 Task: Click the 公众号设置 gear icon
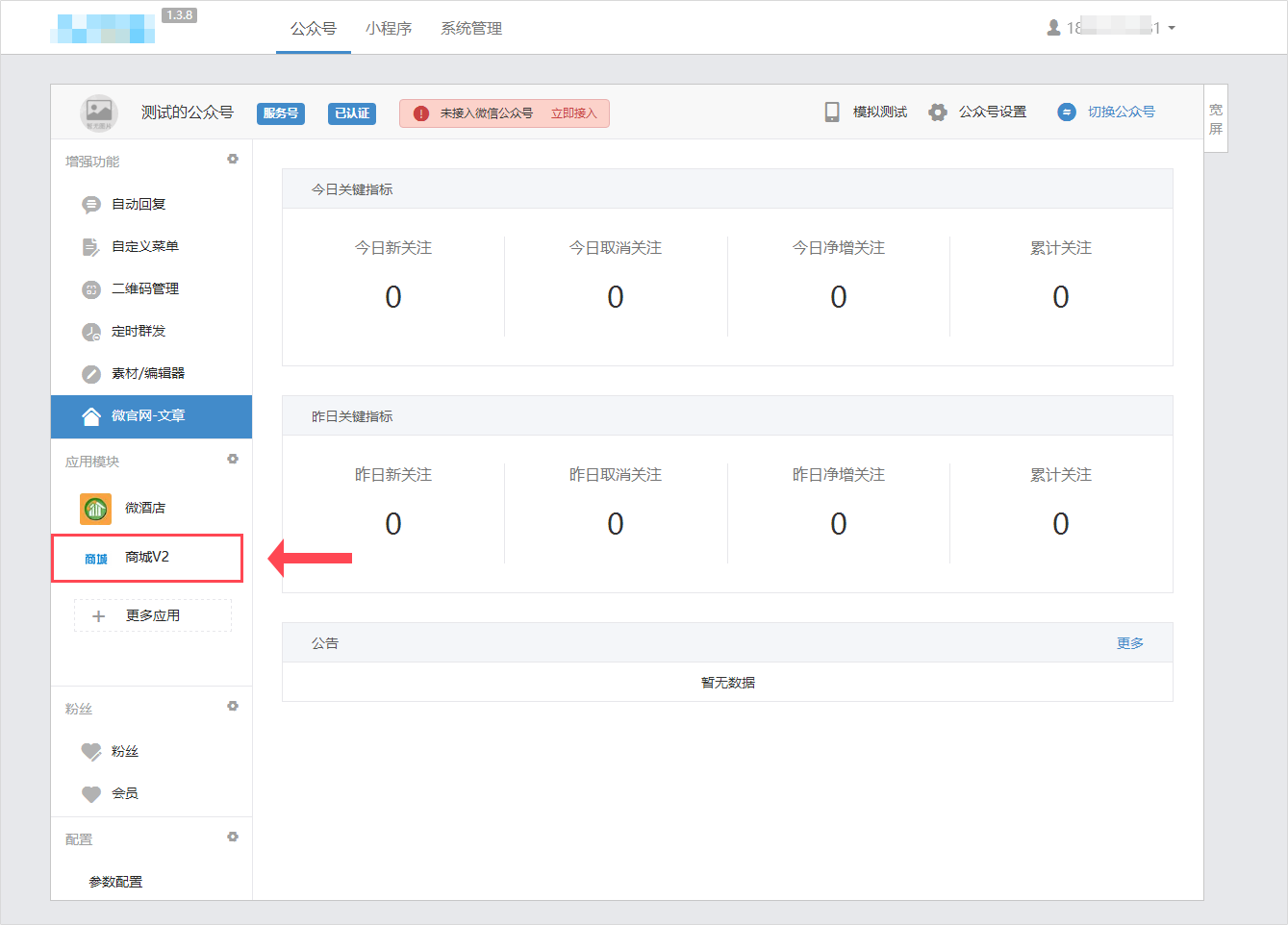(x=938, y=112)
